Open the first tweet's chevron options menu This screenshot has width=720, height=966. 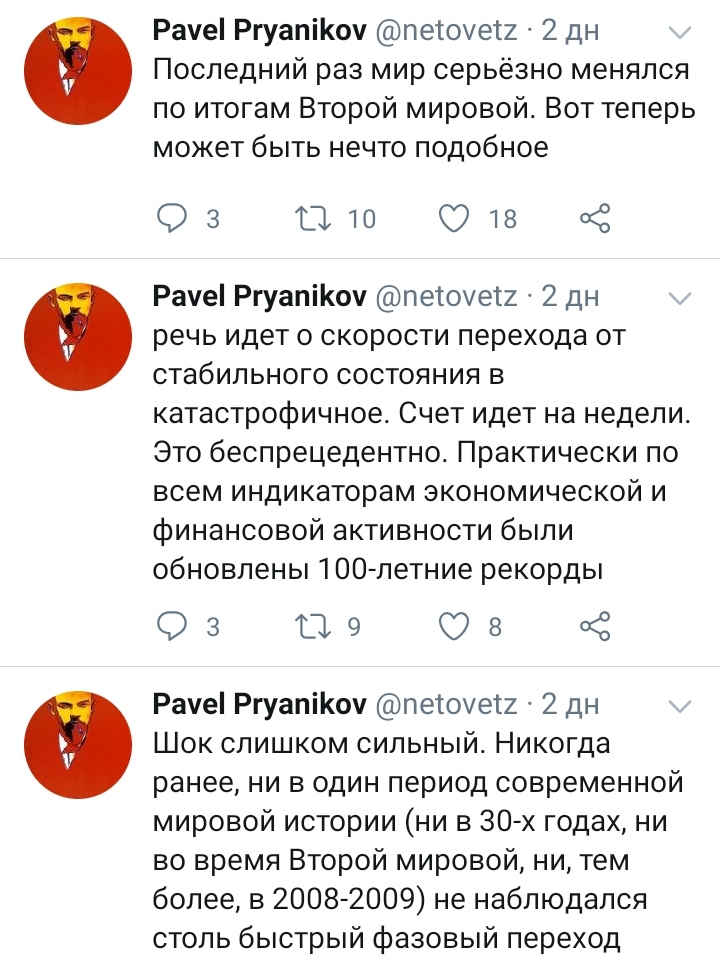coord(680,32)
